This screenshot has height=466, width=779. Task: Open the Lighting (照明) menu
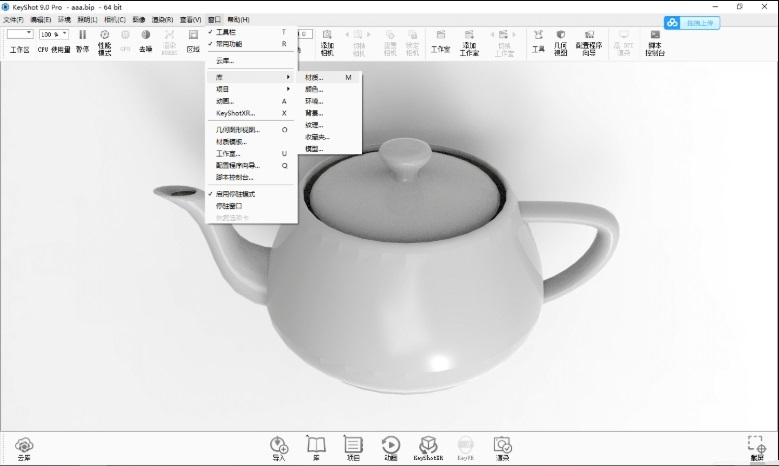pyautogui.click(x=87, y=19)
